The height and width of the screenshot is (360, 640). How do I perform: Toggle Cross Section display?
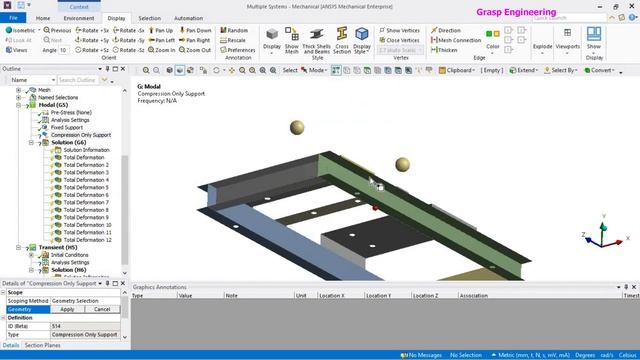342,40
